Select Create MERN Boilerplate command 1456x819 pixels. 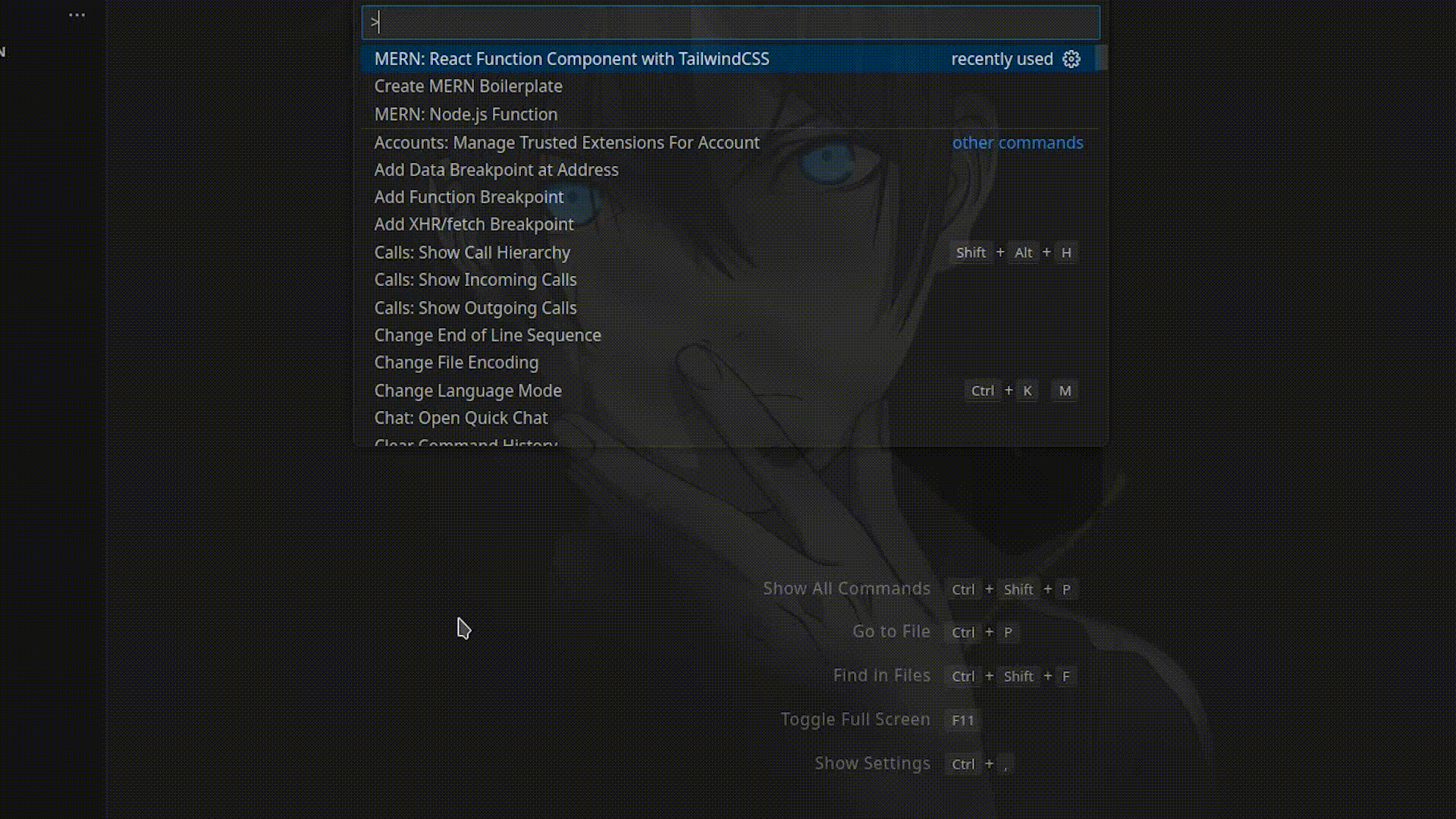[467, 85]
